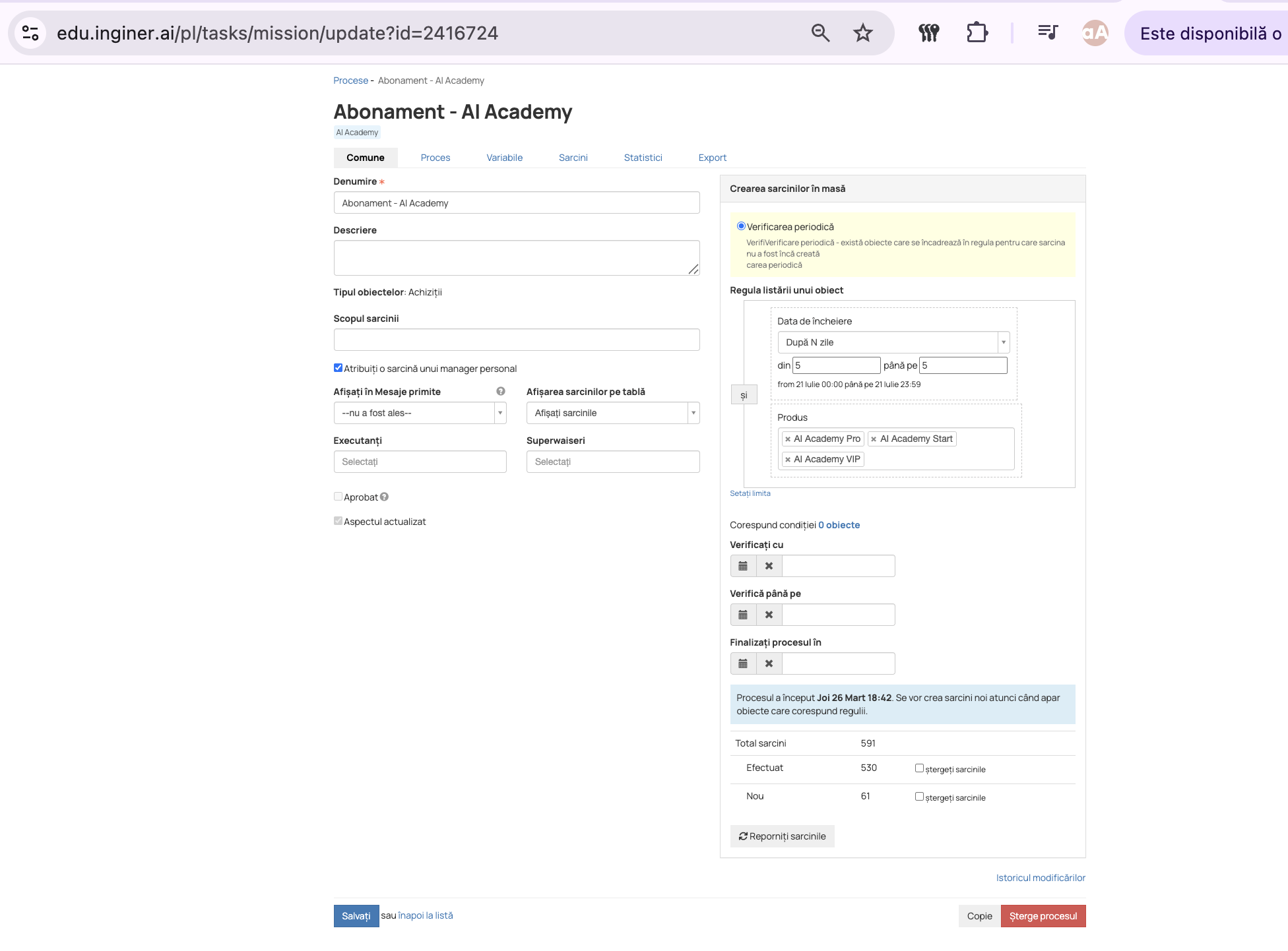Uncheck Atribuiți o sarcină unui manager personal
Viewport: 1288px width, 951px height.
(338, 368)
